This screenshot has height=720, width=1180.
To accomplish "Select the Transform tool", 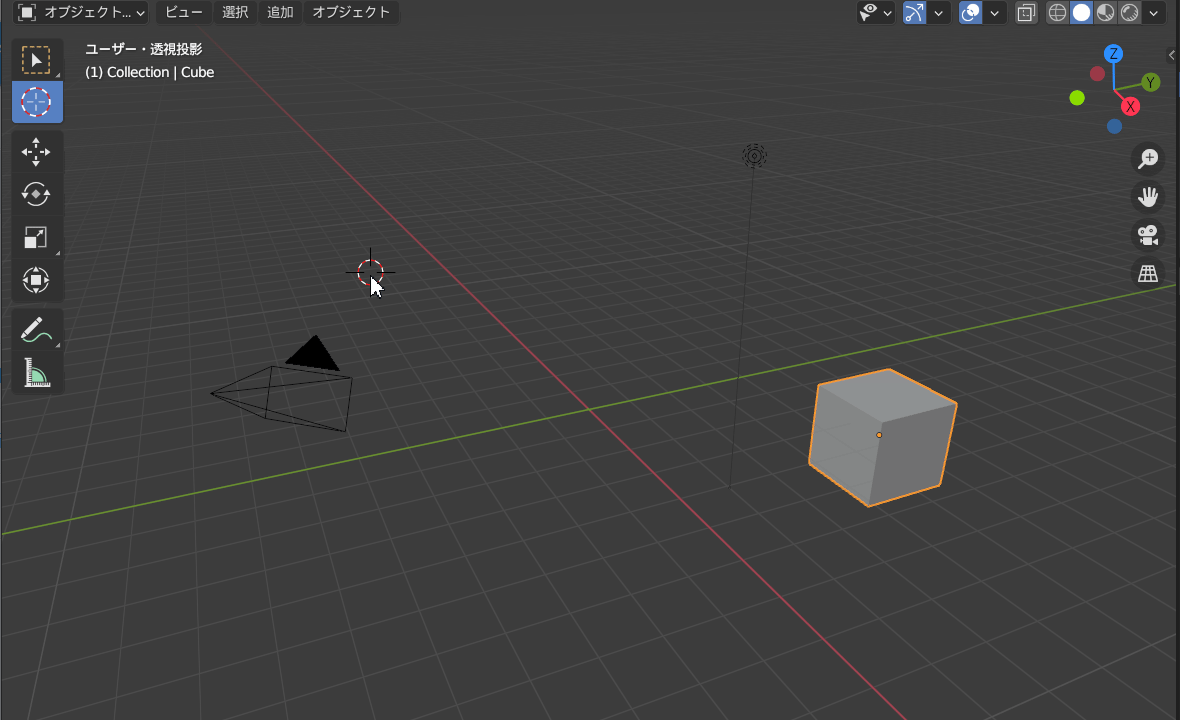I will tap(36, 280).
